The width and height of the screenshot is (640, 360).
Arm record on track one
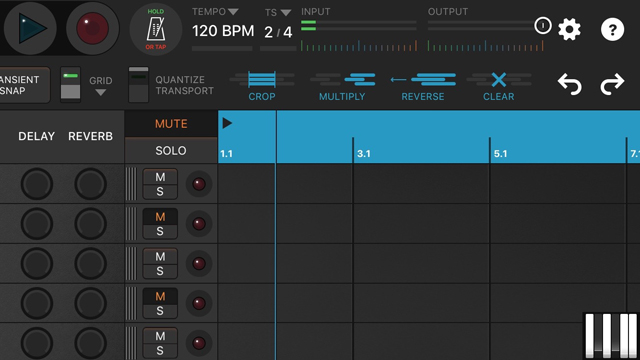[199, 184]
